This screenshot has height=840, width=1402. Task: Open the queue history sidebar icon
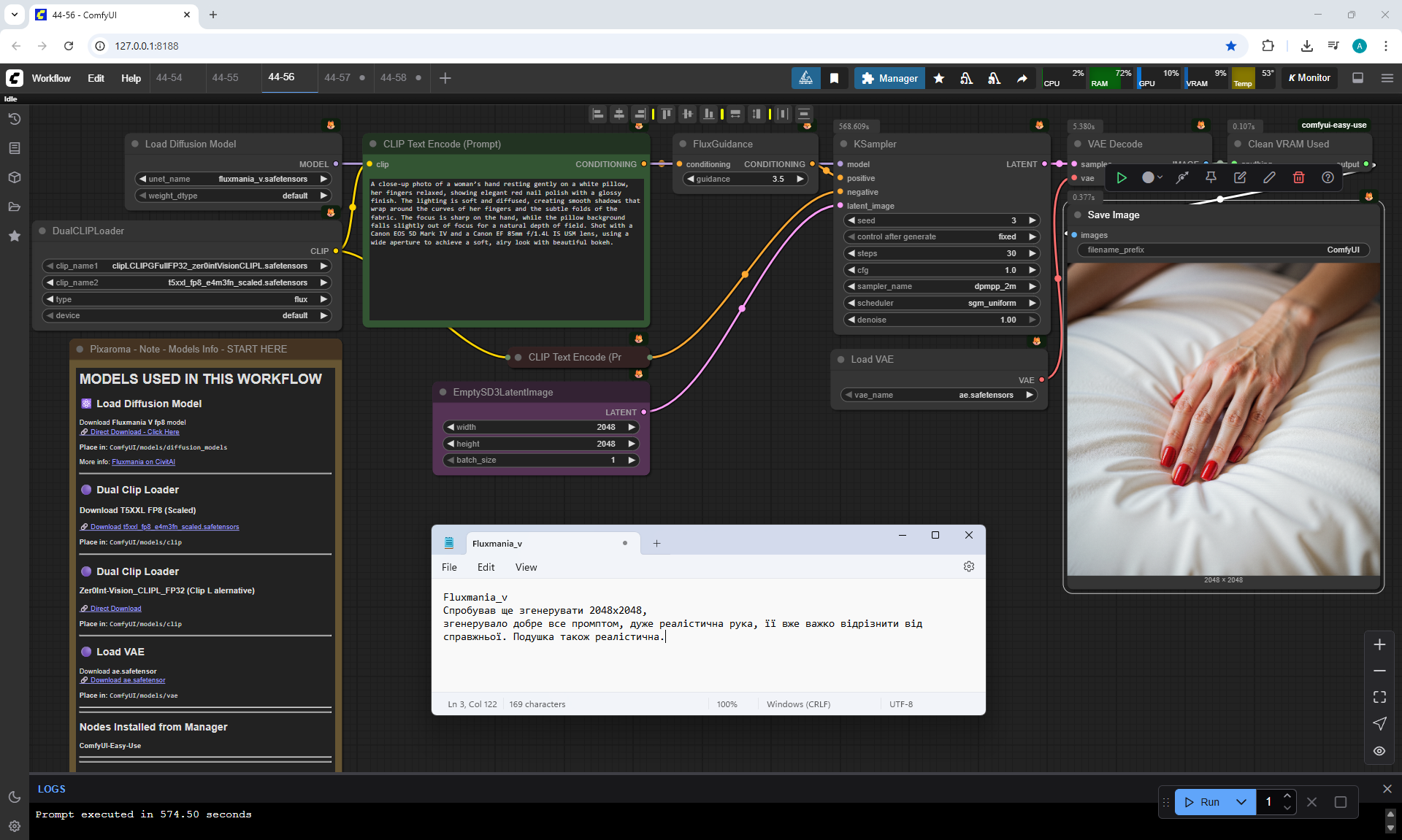(14, 119)
